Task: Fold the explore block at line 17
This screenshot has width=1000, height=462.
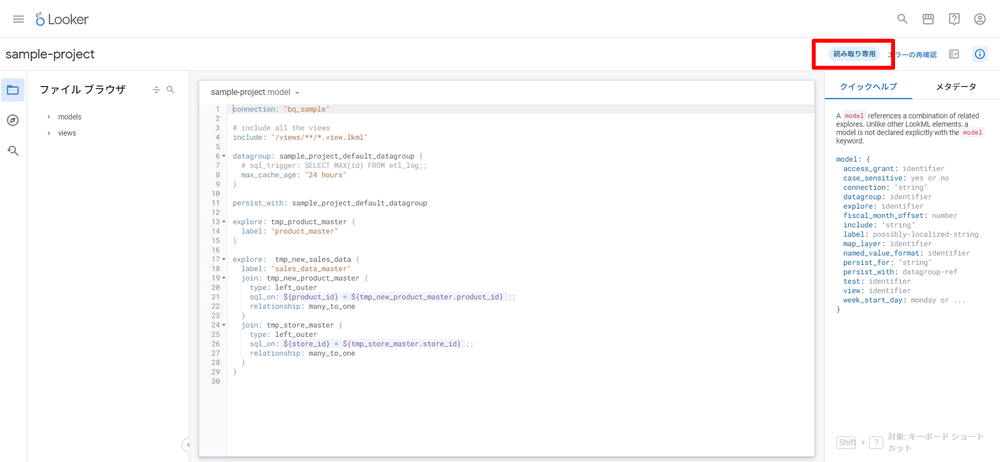Action: coord(223,259)
